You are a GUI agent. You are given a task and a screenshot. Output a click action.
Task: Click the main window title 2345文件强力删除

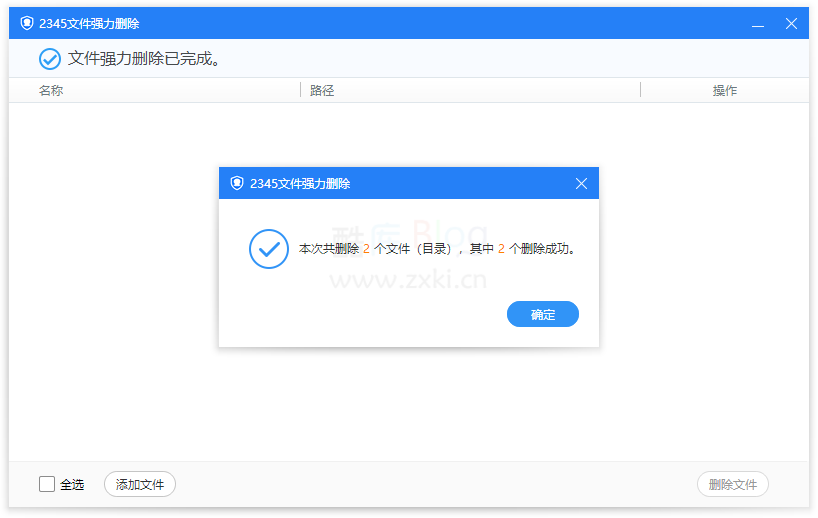[x=89, y=23]
